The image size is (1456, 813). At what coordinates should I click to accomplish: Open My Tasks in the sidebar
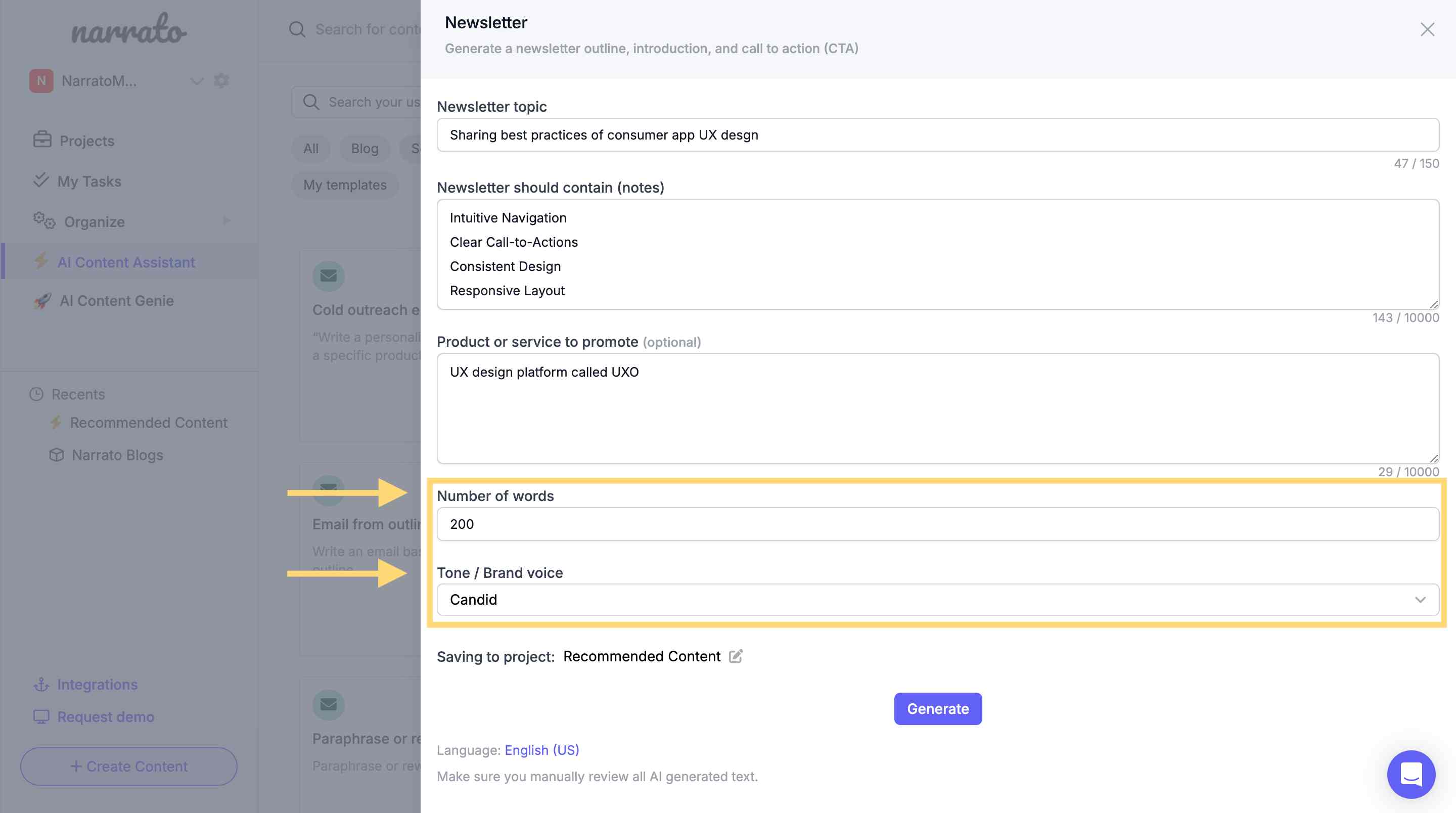click(x=89, y=181)
